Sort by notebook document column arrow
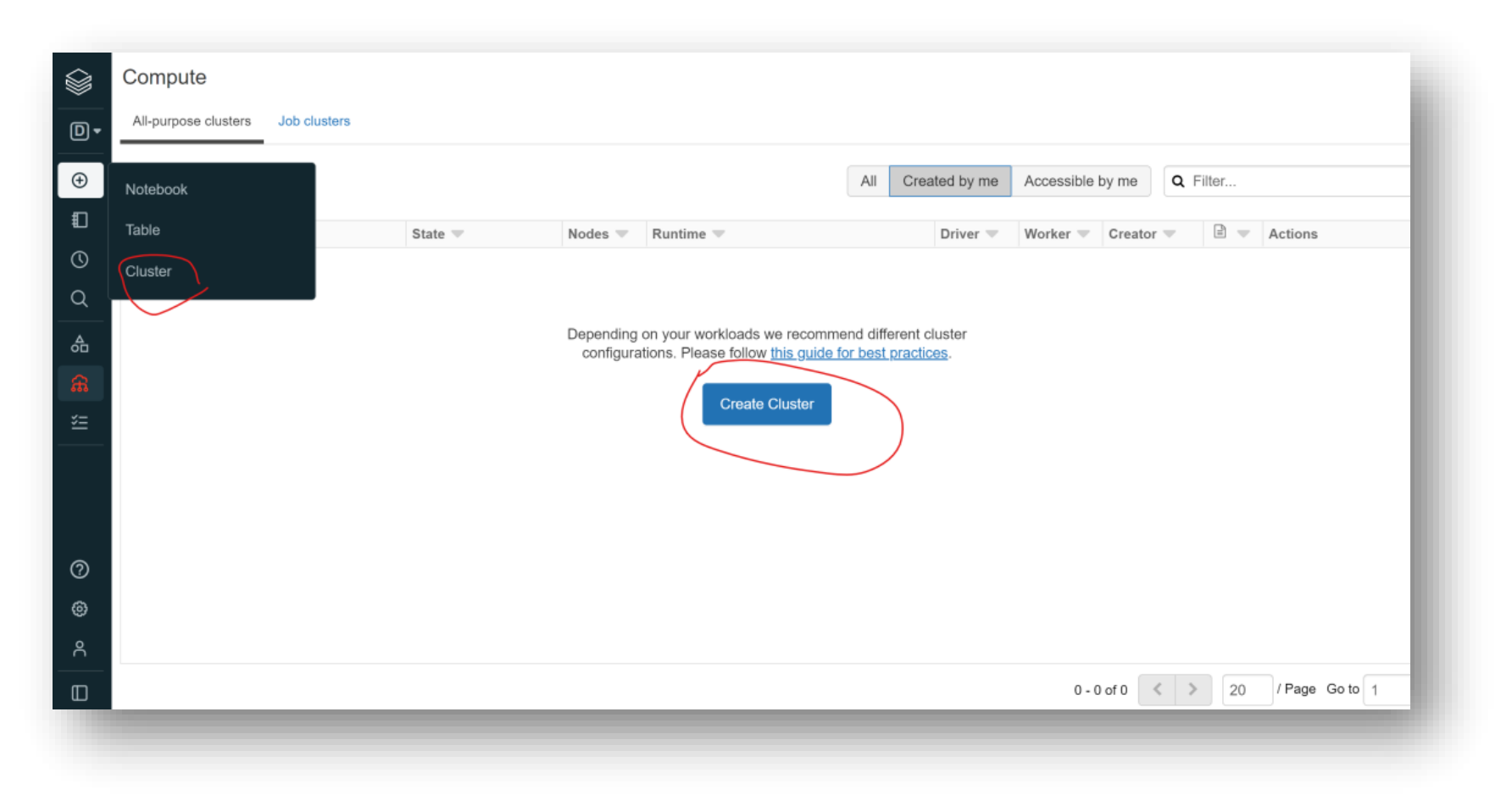Screen dimensions: 1512x812 pos(1243,234)
